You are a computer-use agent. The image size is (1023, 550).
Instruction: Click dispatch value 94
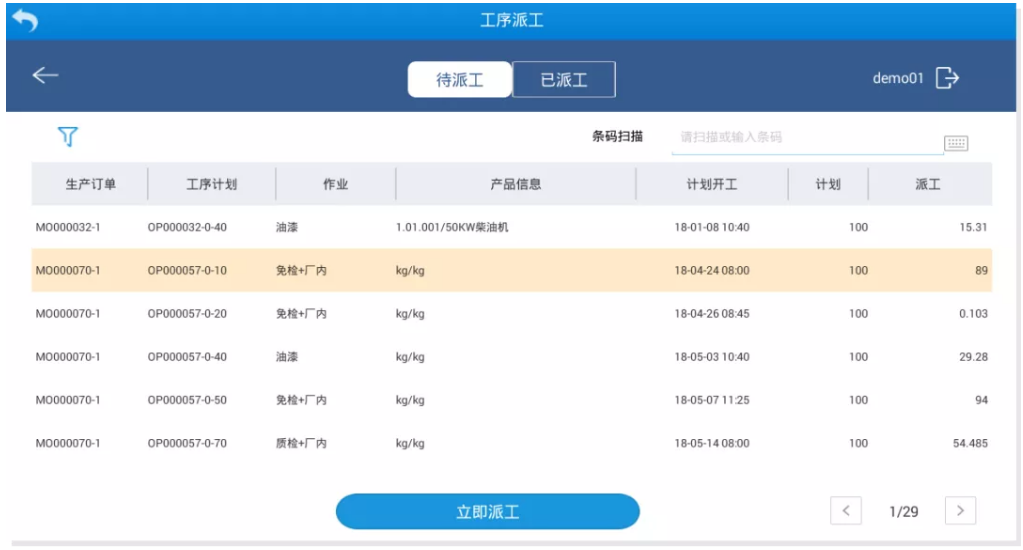click(981, 400)
